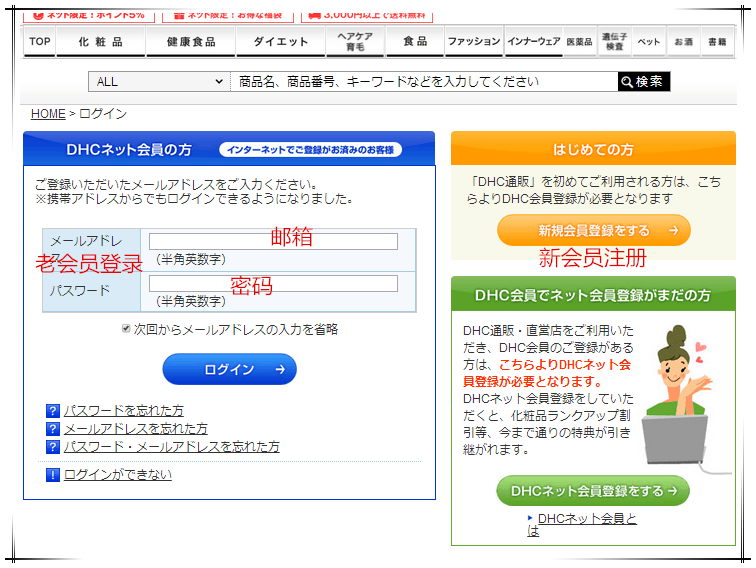Open the ファッション navigation tab
The height and width of the screenshot is (568, 756).
tap(474, 42)
